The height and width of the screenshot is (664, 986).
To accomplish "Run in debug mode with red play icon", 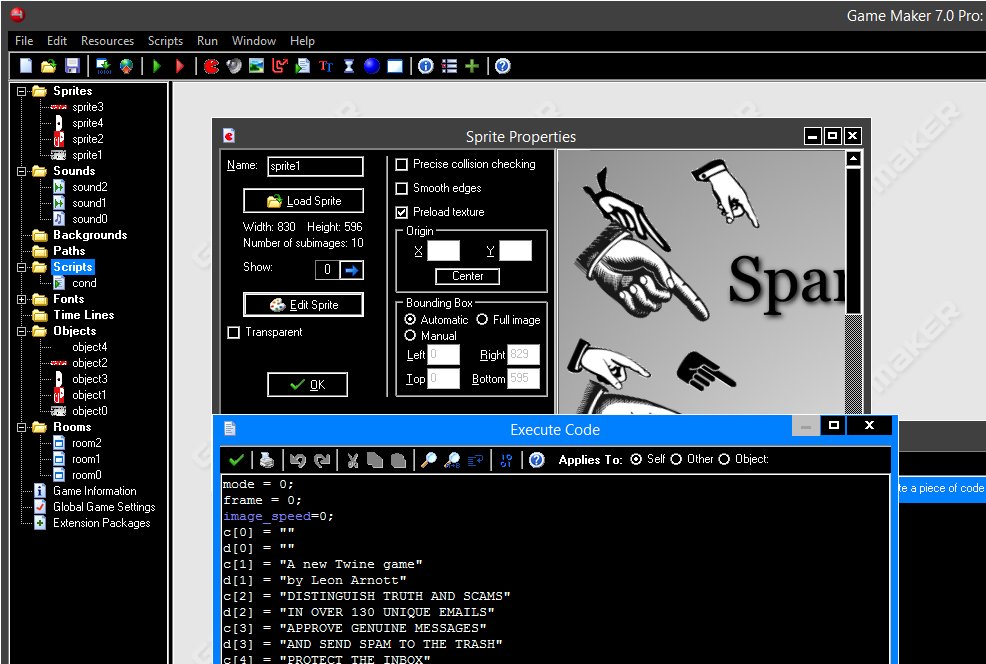I will [180, 66].
